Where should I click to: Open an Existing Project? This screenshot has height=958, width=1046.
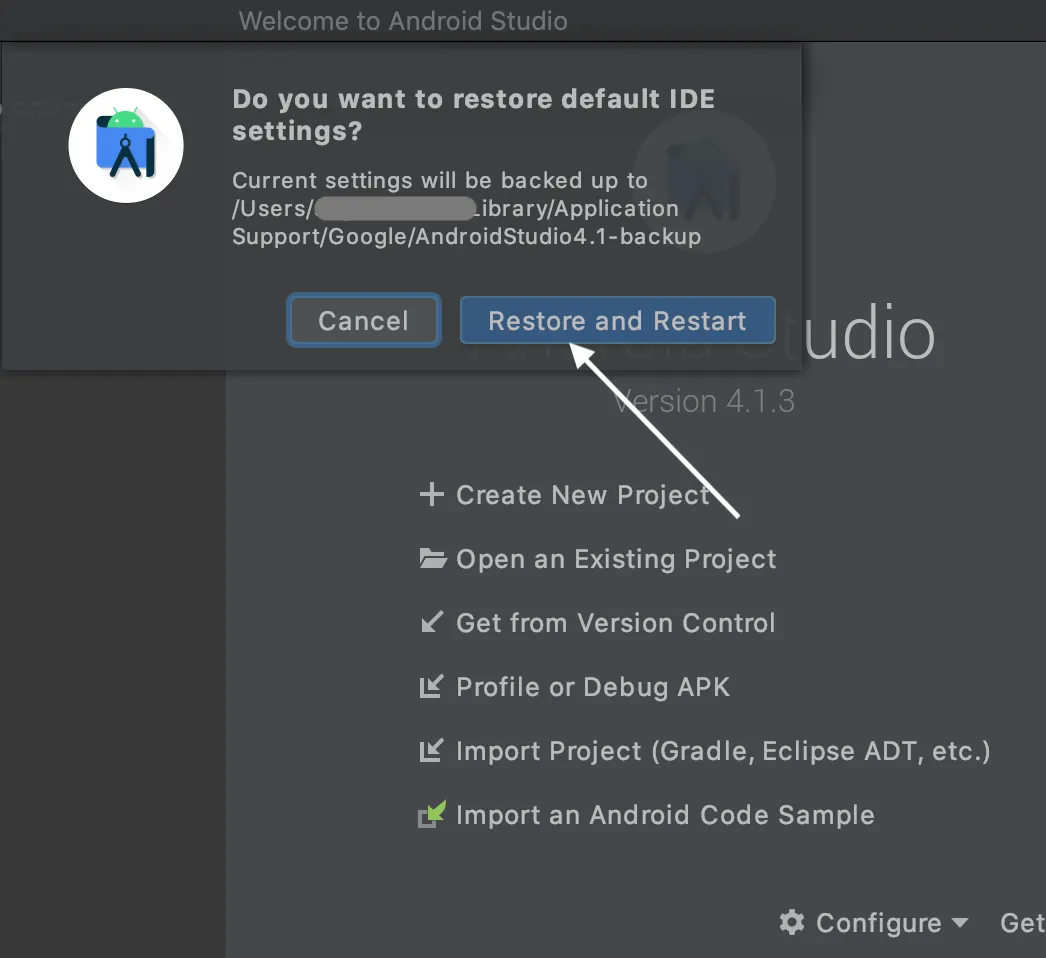pyautogui.click(x=616, y=559)
